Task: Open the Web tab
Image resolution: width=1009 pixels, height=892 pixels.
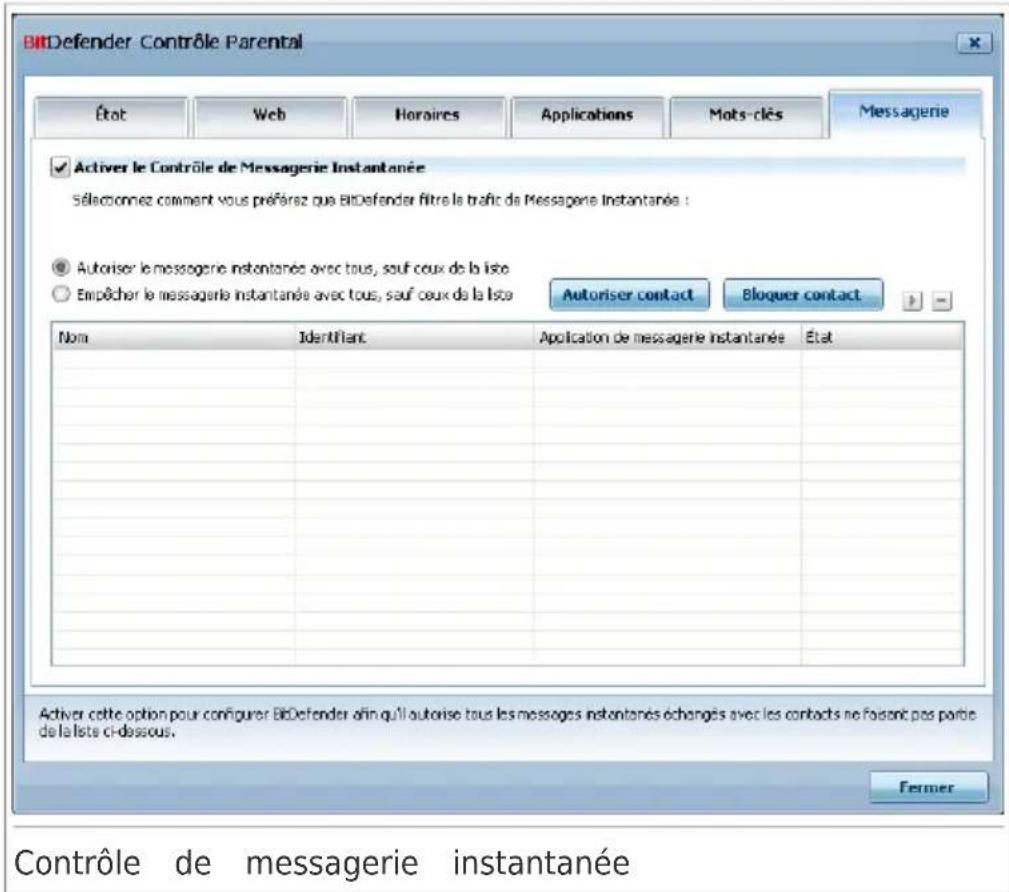Action: [x=270, y=116]
